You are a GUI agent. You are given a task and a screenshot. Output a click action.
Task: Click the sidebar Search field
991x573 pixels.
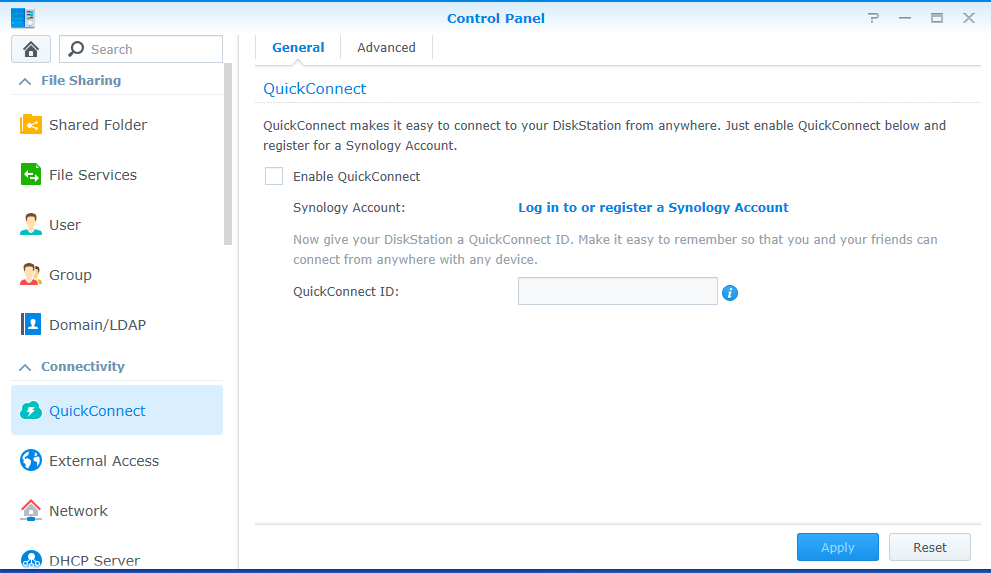pyautogui.click(x=141, y=49)
